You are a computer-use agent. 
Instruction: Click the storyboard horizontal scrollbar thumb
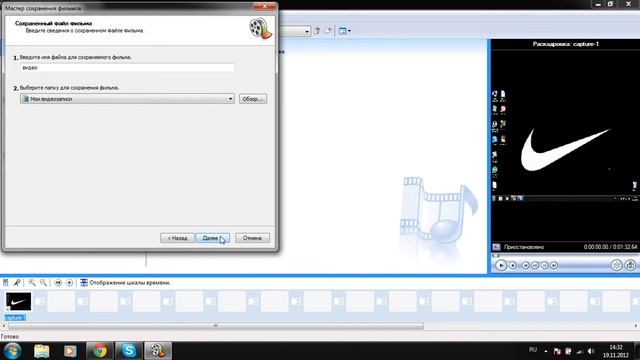tap(216, 326)
